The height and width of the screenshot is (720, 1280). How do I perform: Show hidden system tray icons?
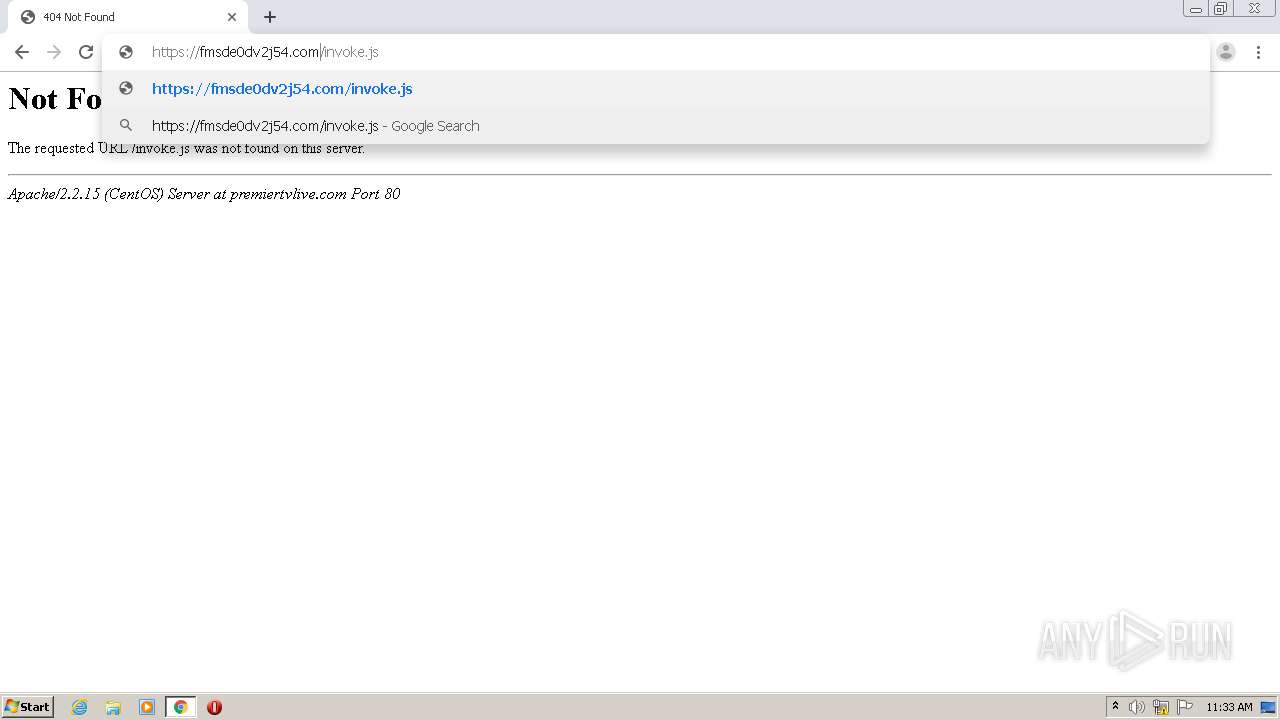[x=1115, y=707]
